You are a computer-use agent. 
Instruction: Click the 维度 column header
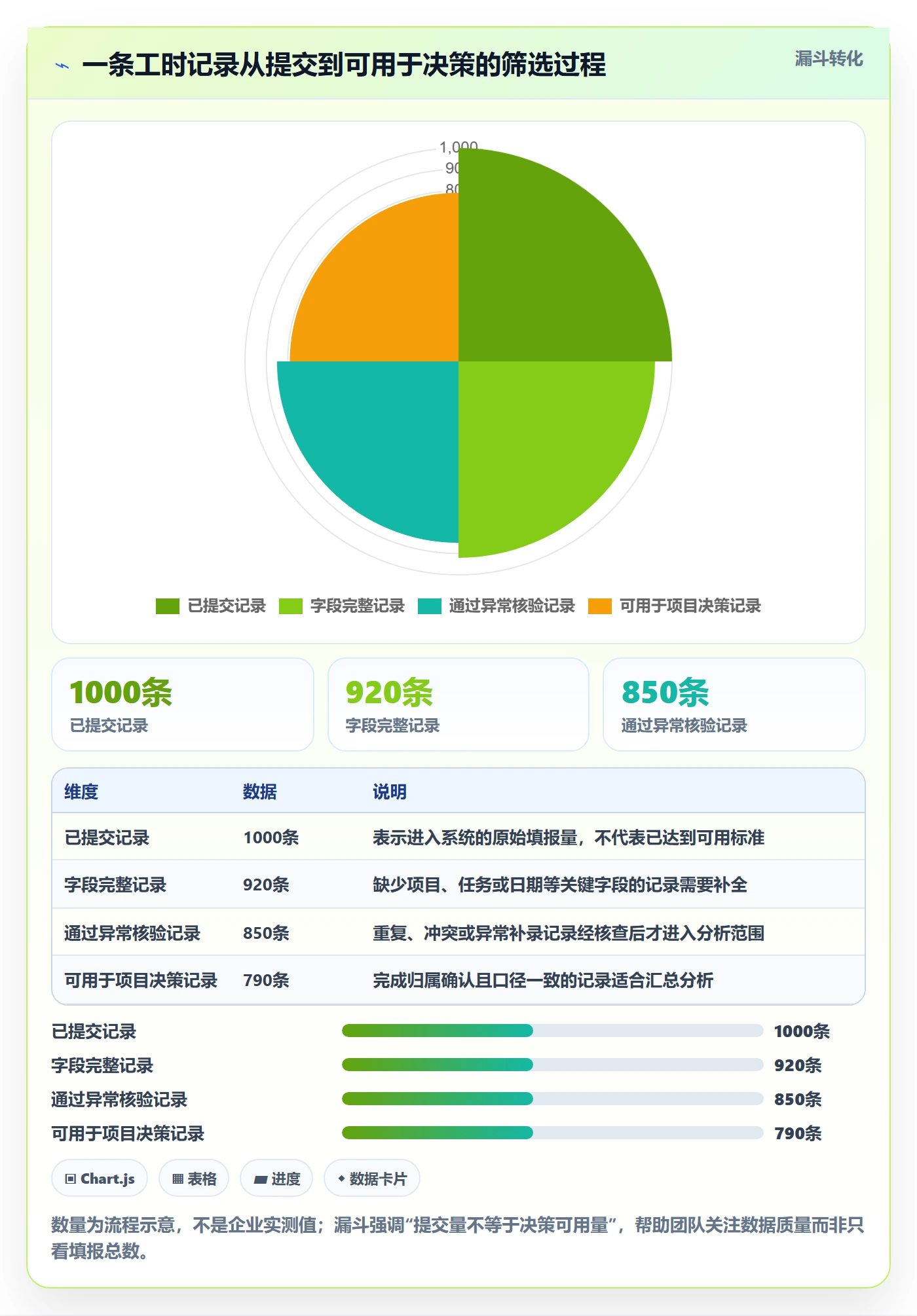[81, 792]
